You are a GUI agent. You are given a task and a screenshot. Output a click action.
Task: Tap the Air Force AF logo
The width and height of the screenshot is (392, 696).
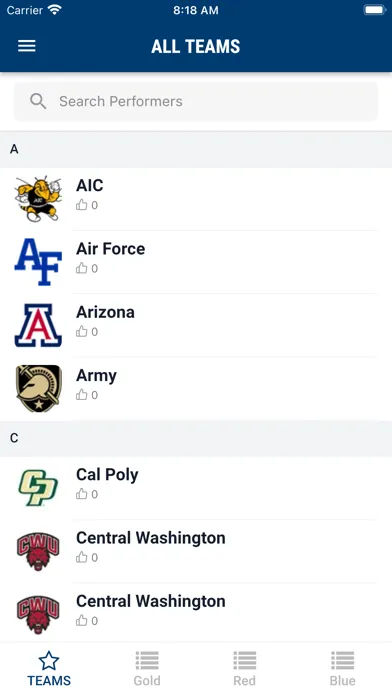point(38,261)
